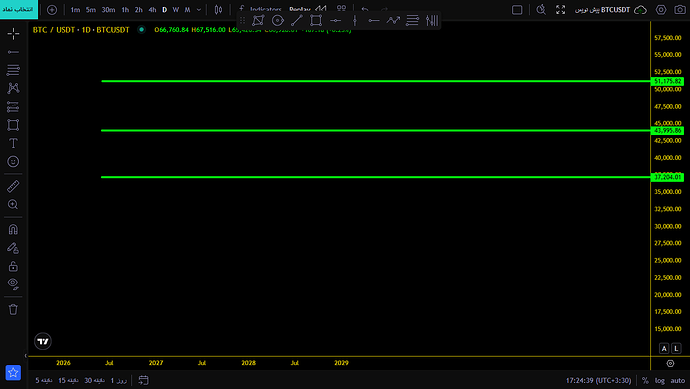Remove drawings with the trash icon

tap(13, 309)
